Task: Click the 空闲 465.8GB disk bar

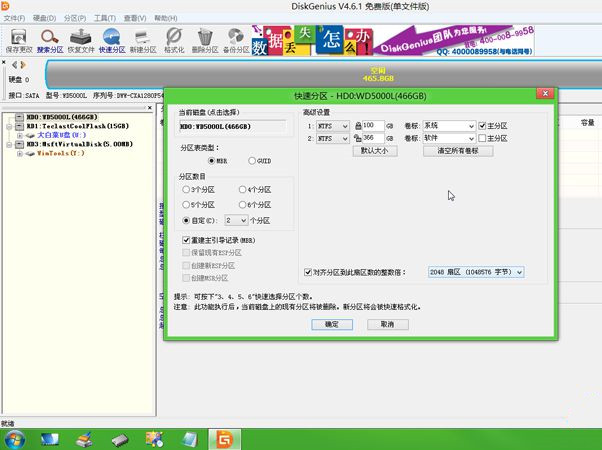Action: point(323,74)
